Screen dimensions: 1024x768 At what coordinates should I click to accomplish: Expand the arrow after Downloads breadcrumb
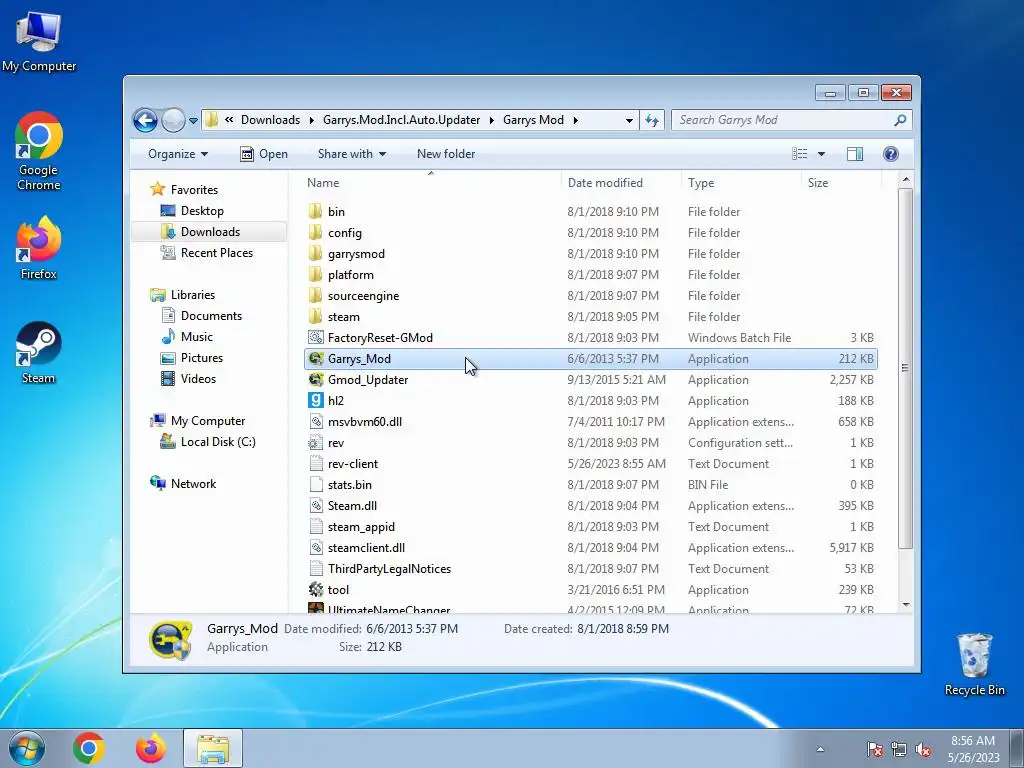(x=311, y=120)
